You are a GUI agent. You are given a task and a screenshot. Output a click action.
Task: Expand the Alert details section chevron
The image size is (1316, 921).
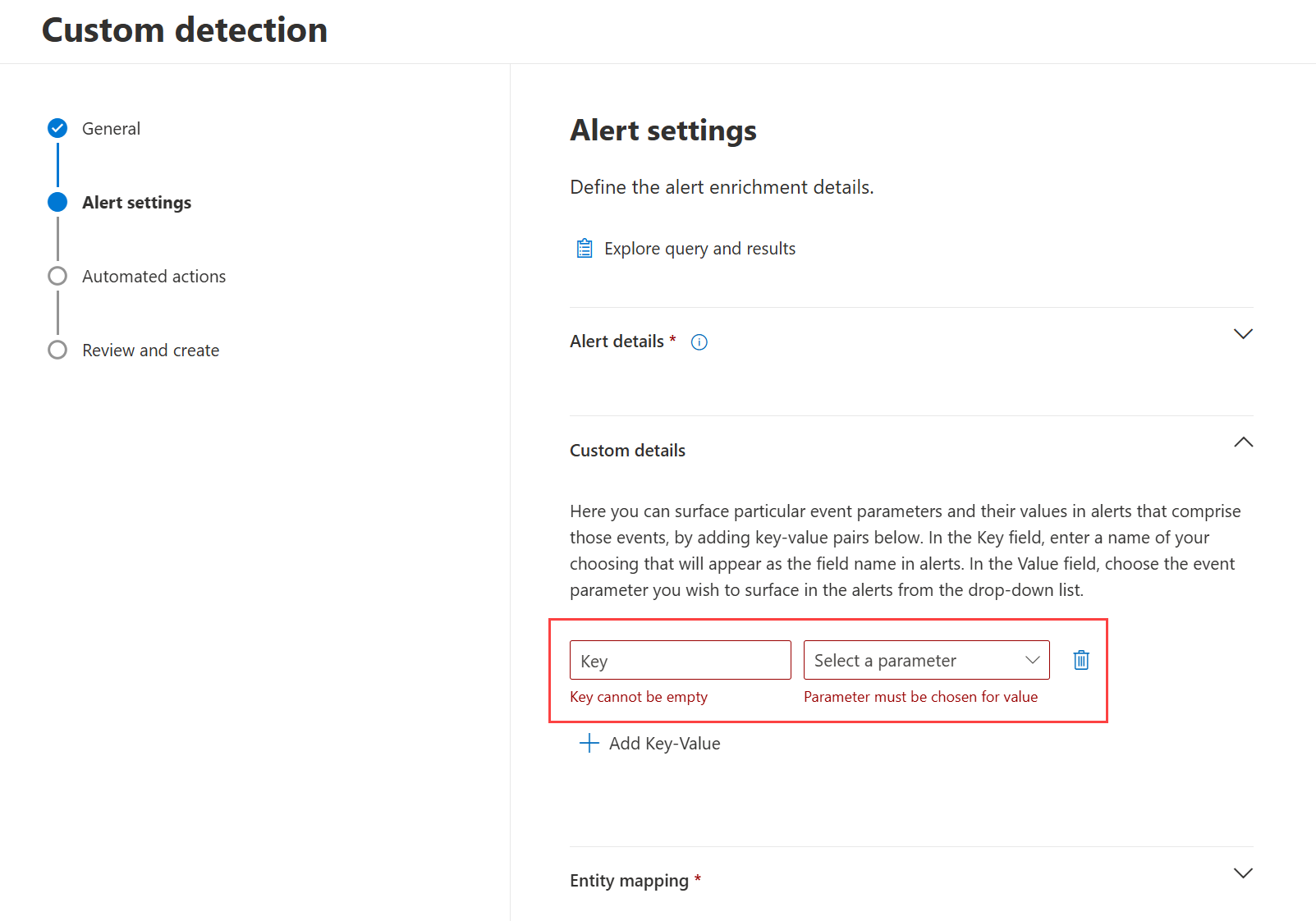[x=1243, y=334]
